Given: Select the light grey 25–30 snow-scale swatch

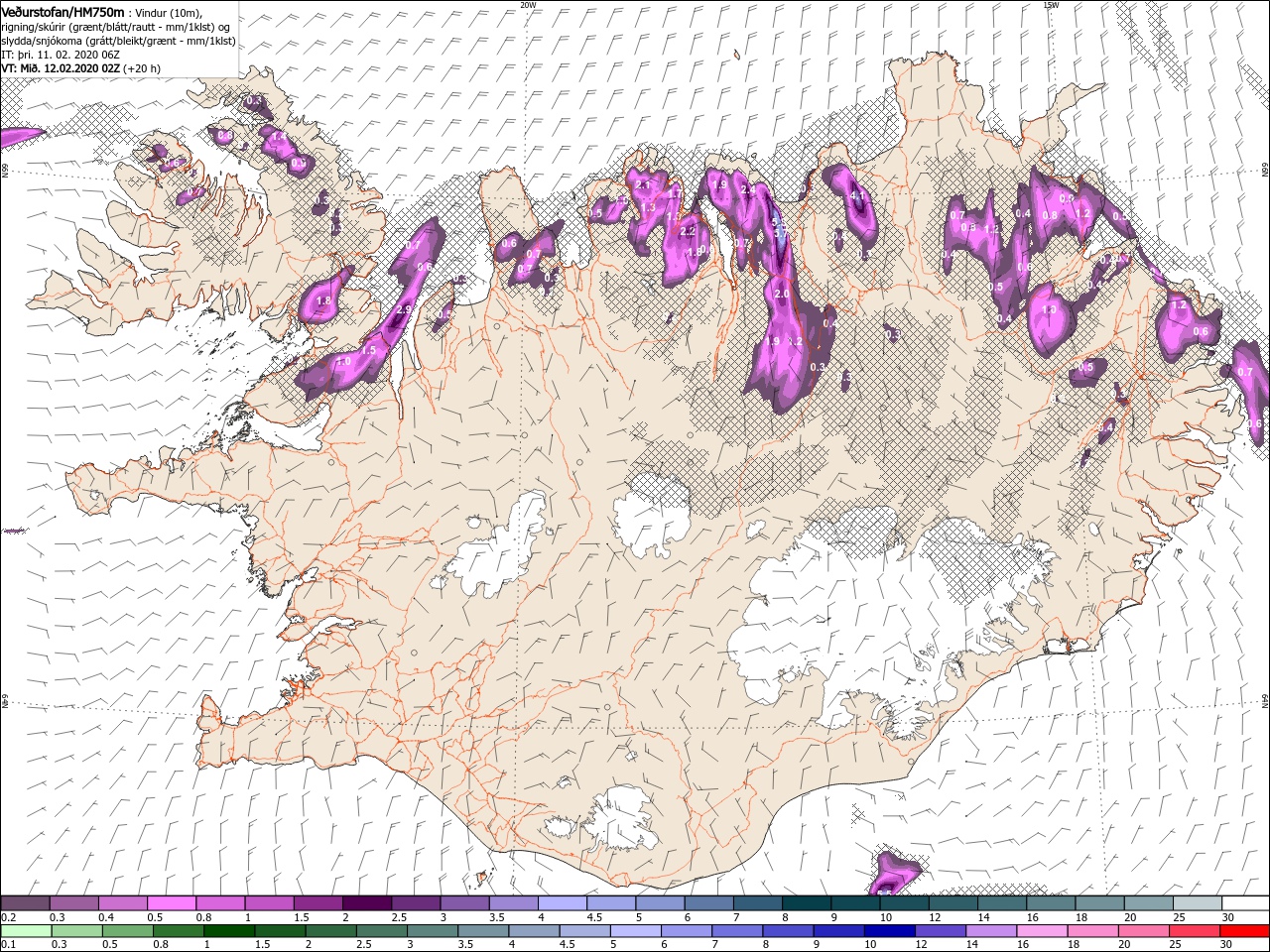Looking at the screenshot, I should point(1197,902).
